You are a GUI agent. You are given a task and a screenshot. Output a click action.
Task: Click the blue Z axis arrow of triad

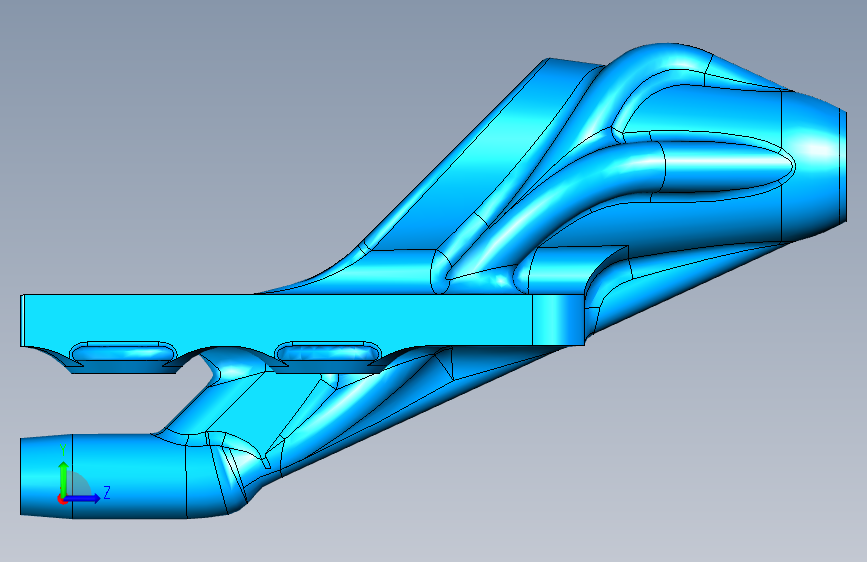coord(83,498)
